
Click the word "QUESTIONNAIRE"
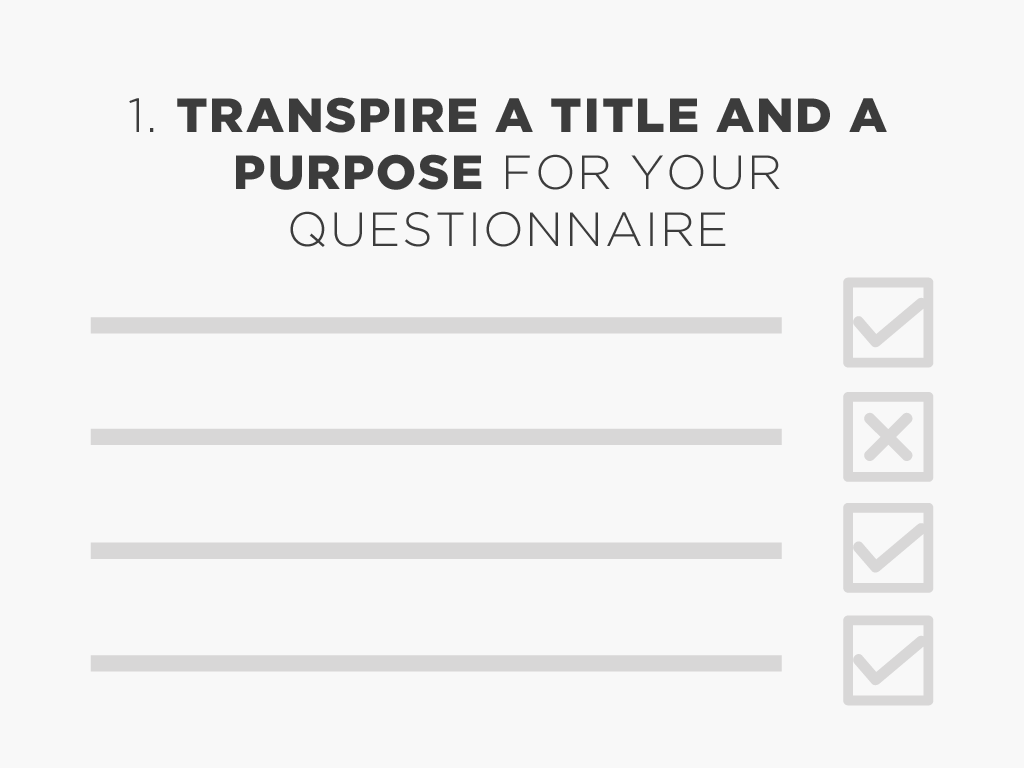coord(508,229)
